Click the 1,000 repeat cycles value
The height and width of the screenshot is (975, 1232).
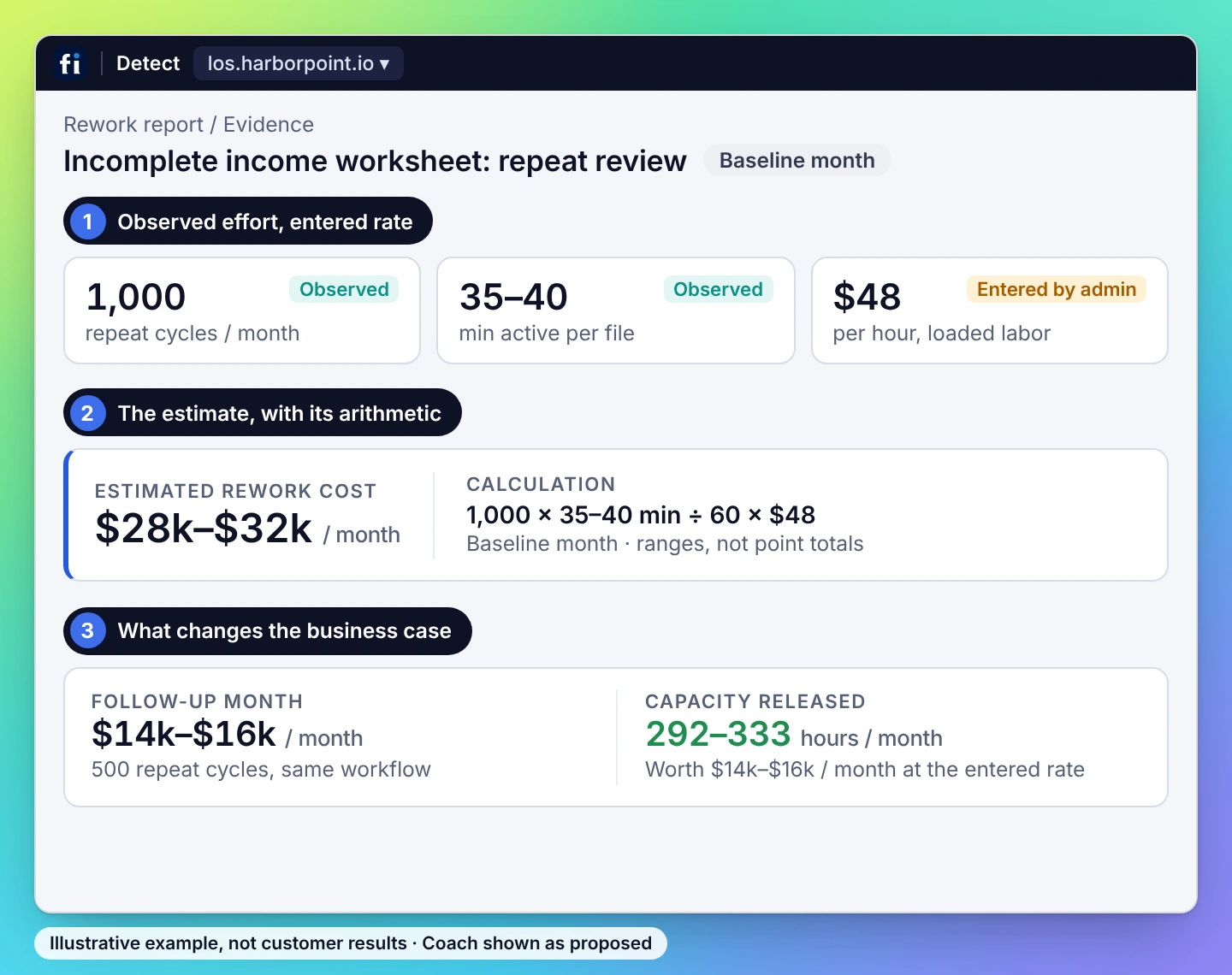tap(136, 297)
